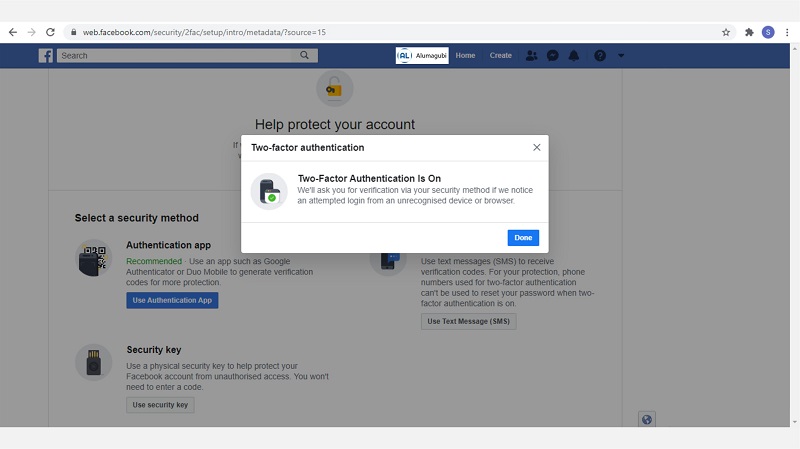Viewport: 800px width, 449px height.
Task: Bookmark this page with star icon
Action: tap(726, 32)
